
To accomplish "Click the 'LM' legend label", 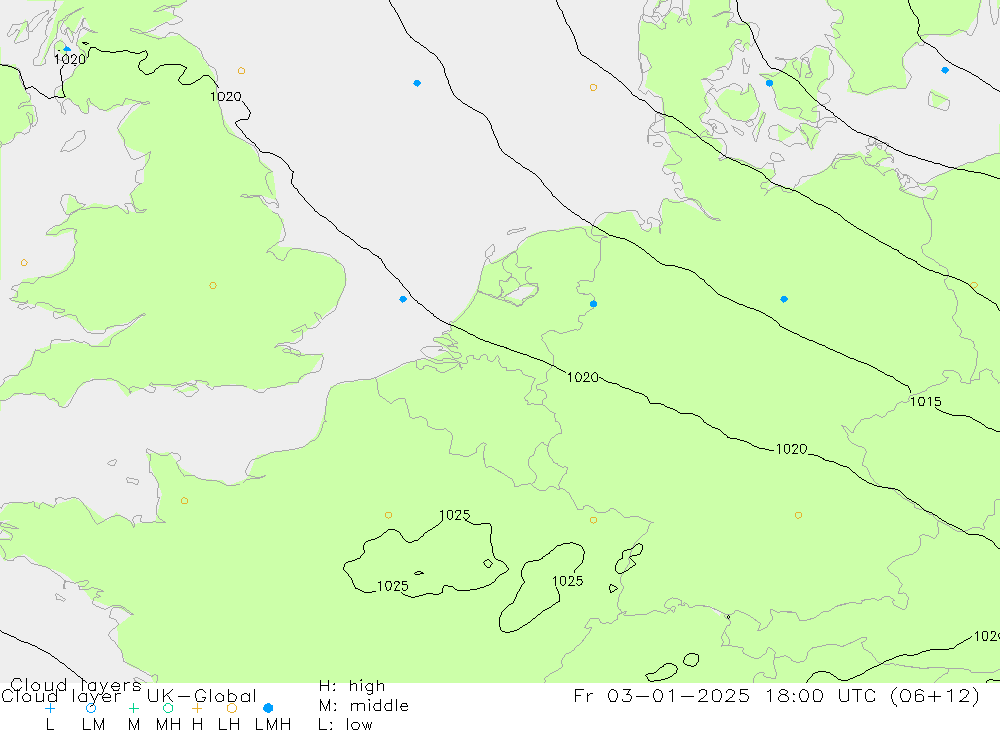I will point(94,725).
